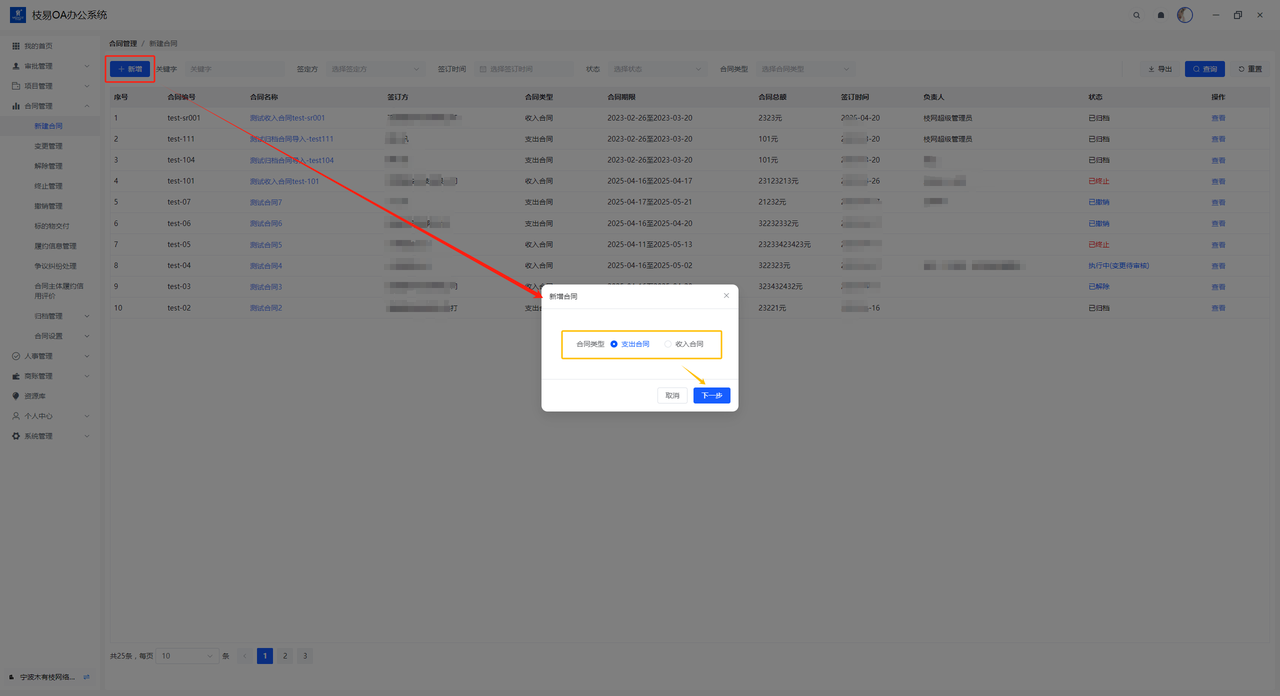Click the 关键字 keyword input field

coord(235,69)
